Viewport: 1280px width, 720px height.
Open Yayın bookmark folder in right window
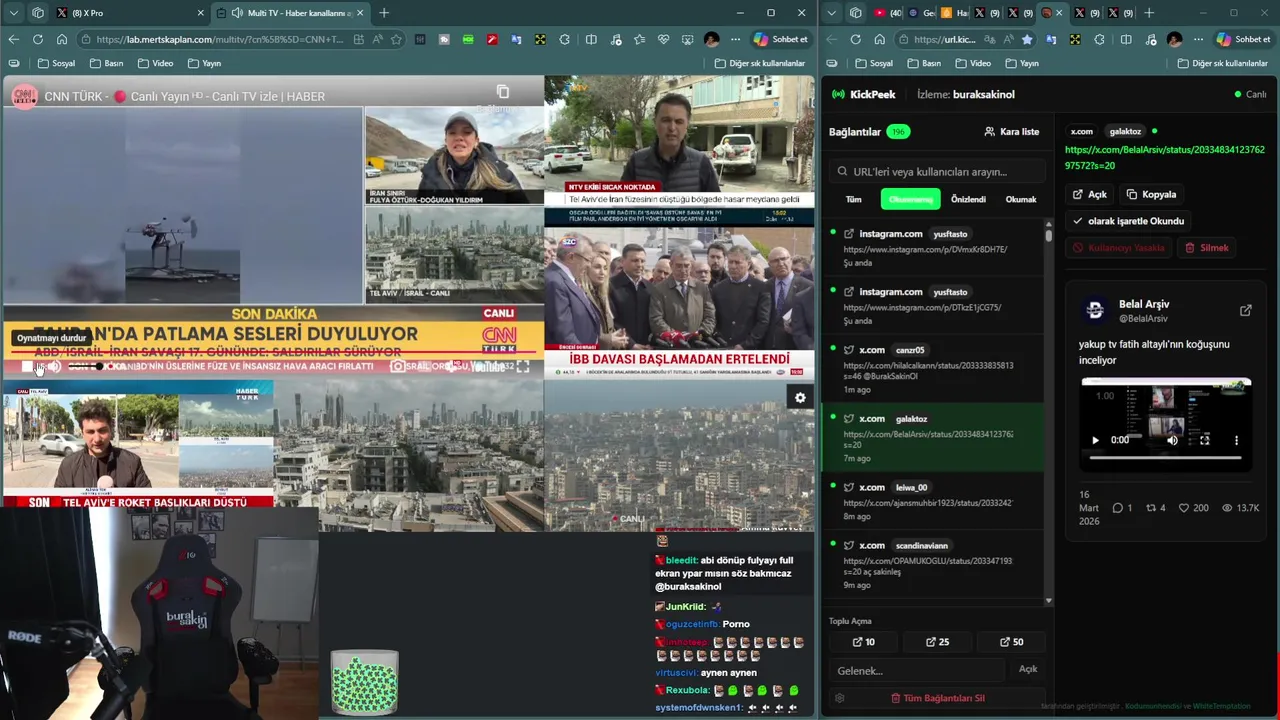pos(1022,63)
